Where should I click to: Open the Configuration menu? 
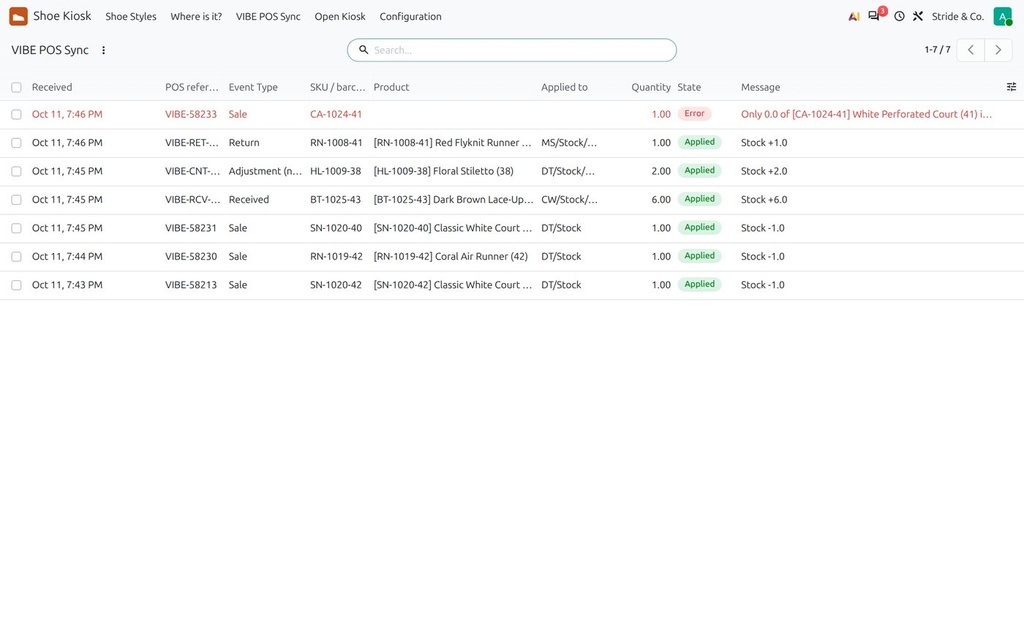click(x=410, y=16)
